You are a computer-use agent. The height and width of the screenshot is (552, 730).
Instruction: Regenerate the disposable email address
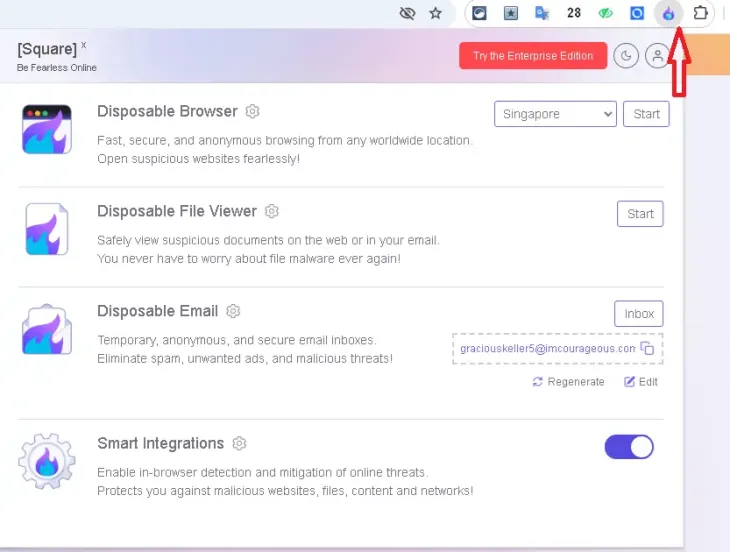tap(569, 382)
